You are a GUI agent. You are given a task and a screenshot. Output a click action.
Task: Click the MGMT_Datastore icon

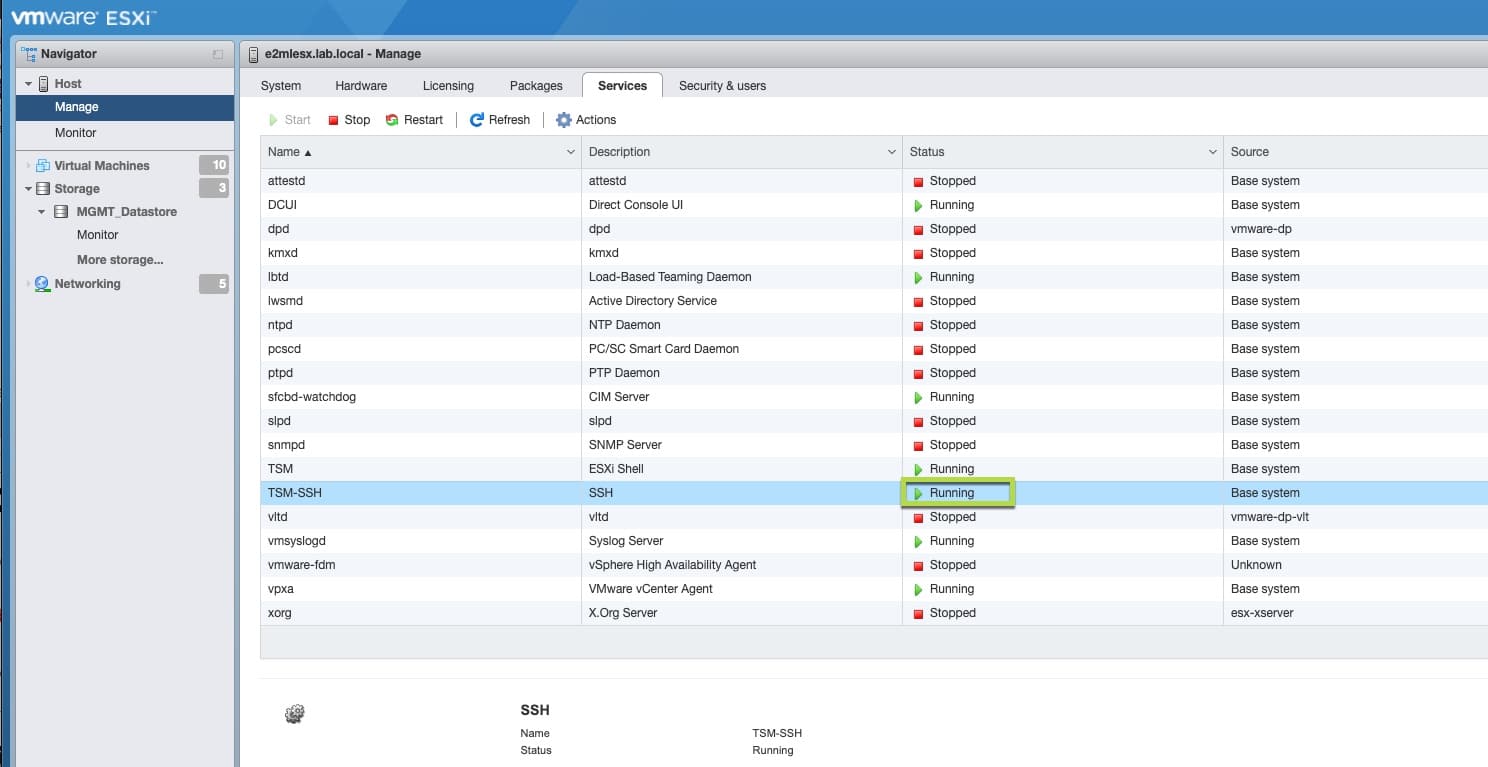[61, 212]
